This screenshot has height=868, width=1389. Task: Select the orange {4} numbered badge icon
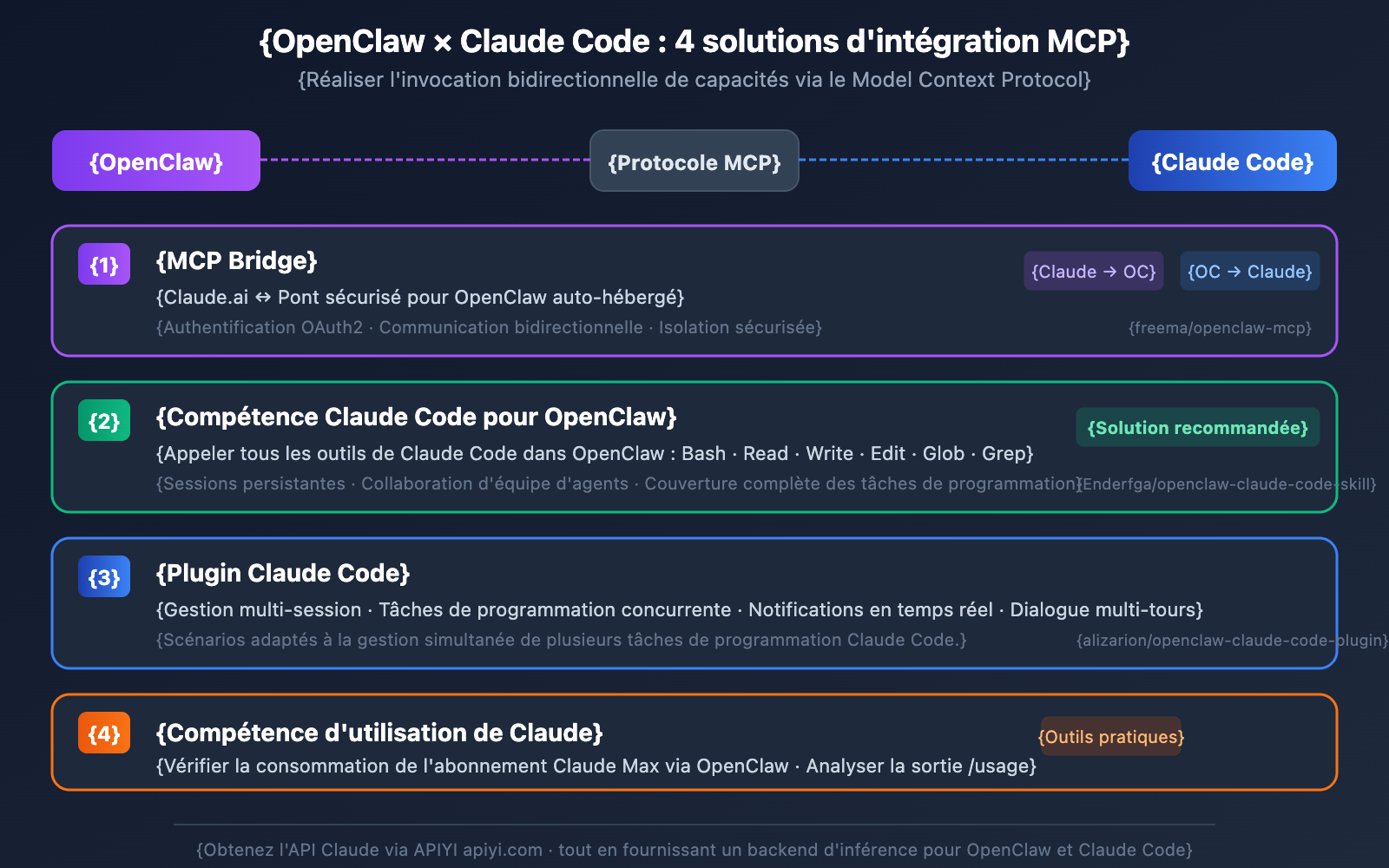tap(103, 733)
